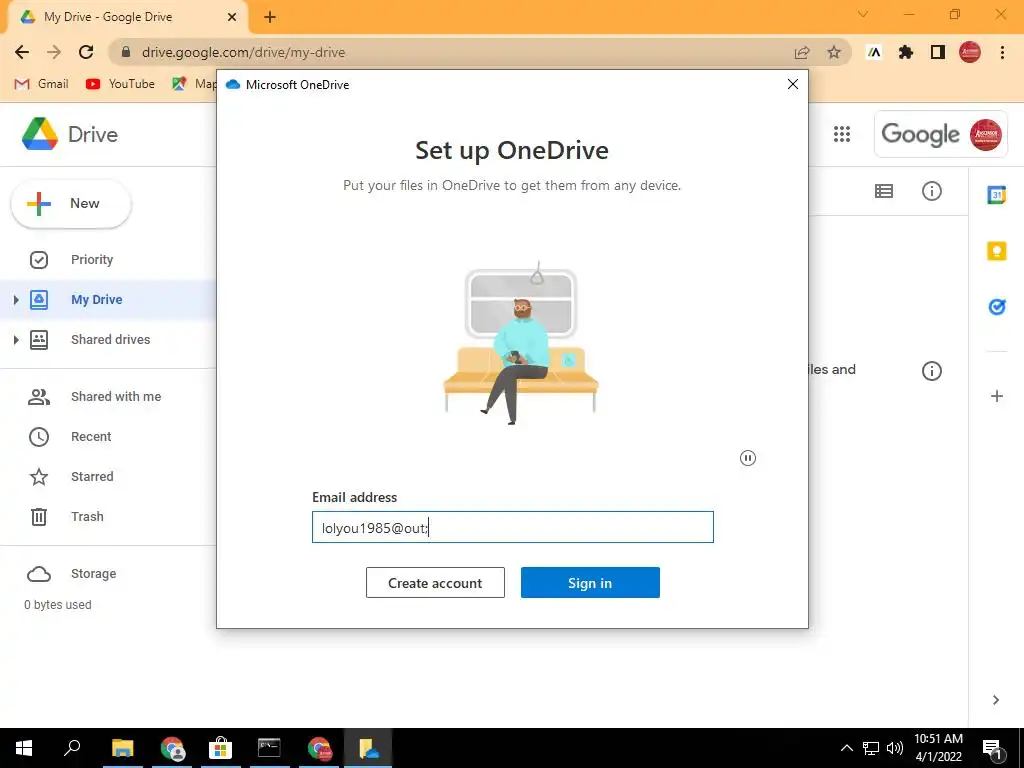1024x768 pixels.
Task: Open the Windows Start menu
Action: point(24,748)
